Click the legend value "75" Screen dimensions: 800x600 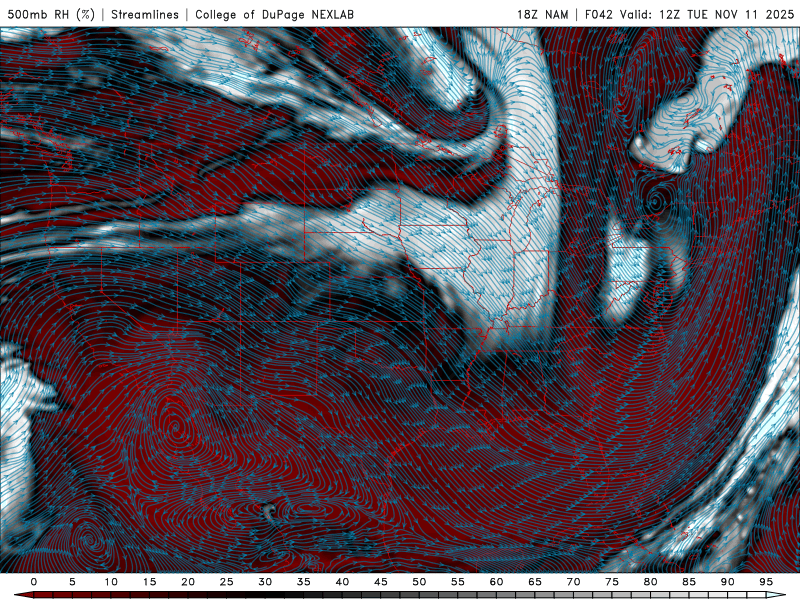click(612, 582)
